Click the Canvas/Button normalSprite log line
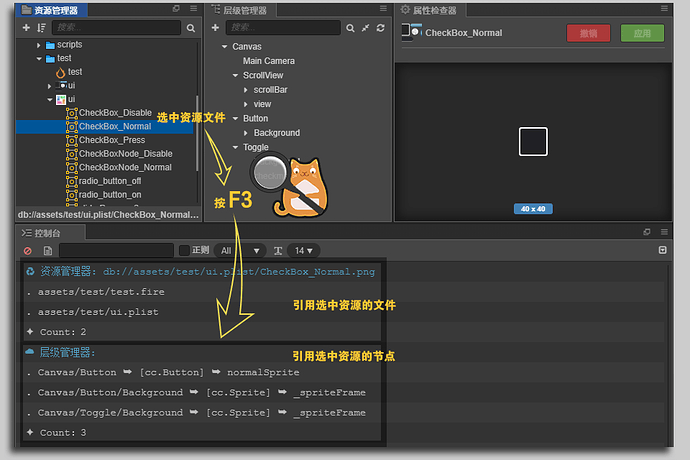 [x=169, y=372]
